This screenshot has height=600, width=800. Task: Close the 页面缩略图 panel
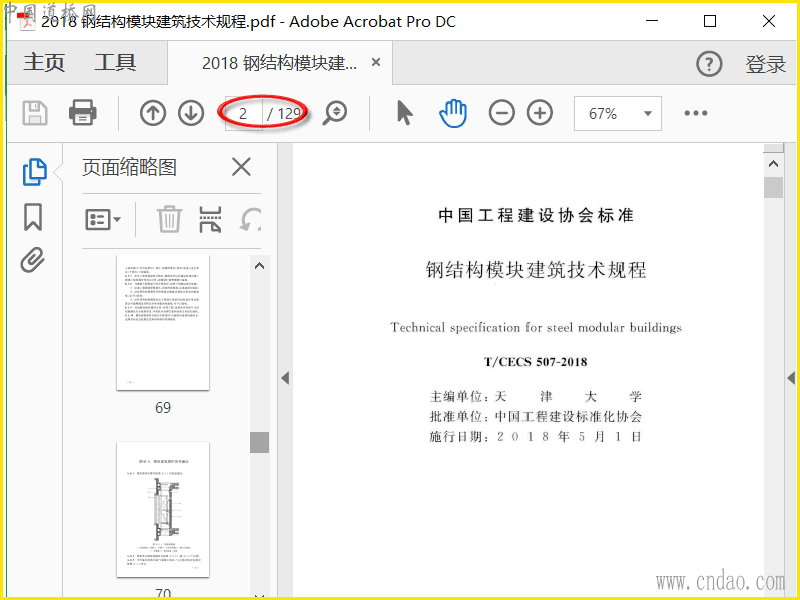[241, 167]
